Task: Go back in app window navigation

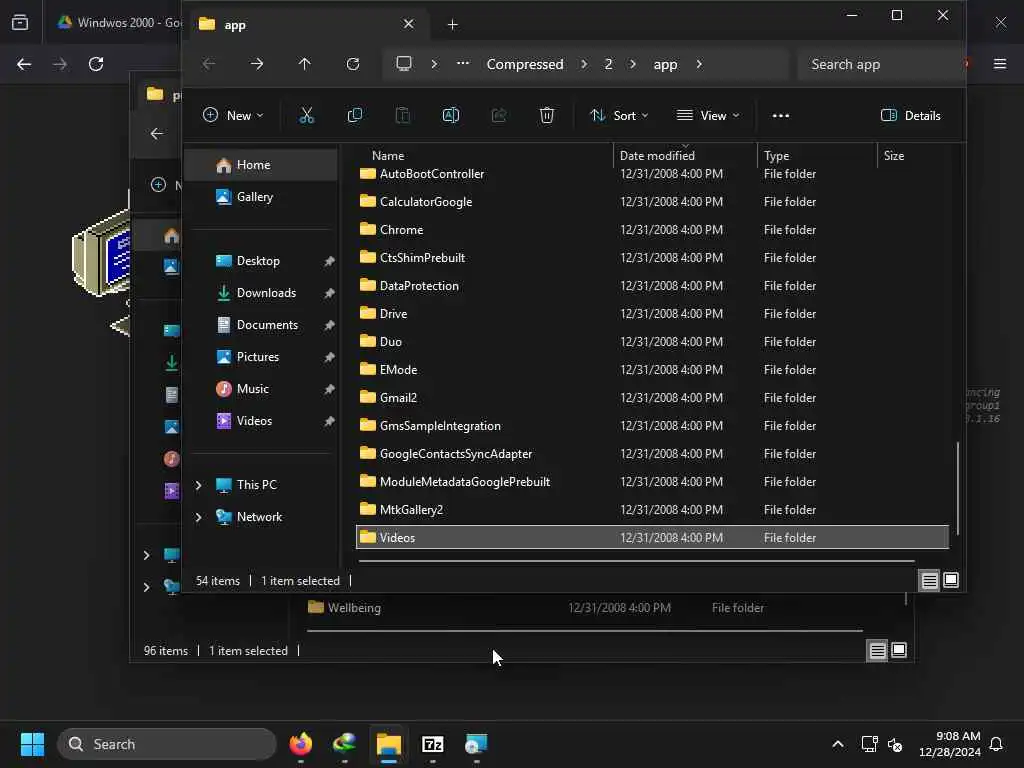Action: coord(209,64)
